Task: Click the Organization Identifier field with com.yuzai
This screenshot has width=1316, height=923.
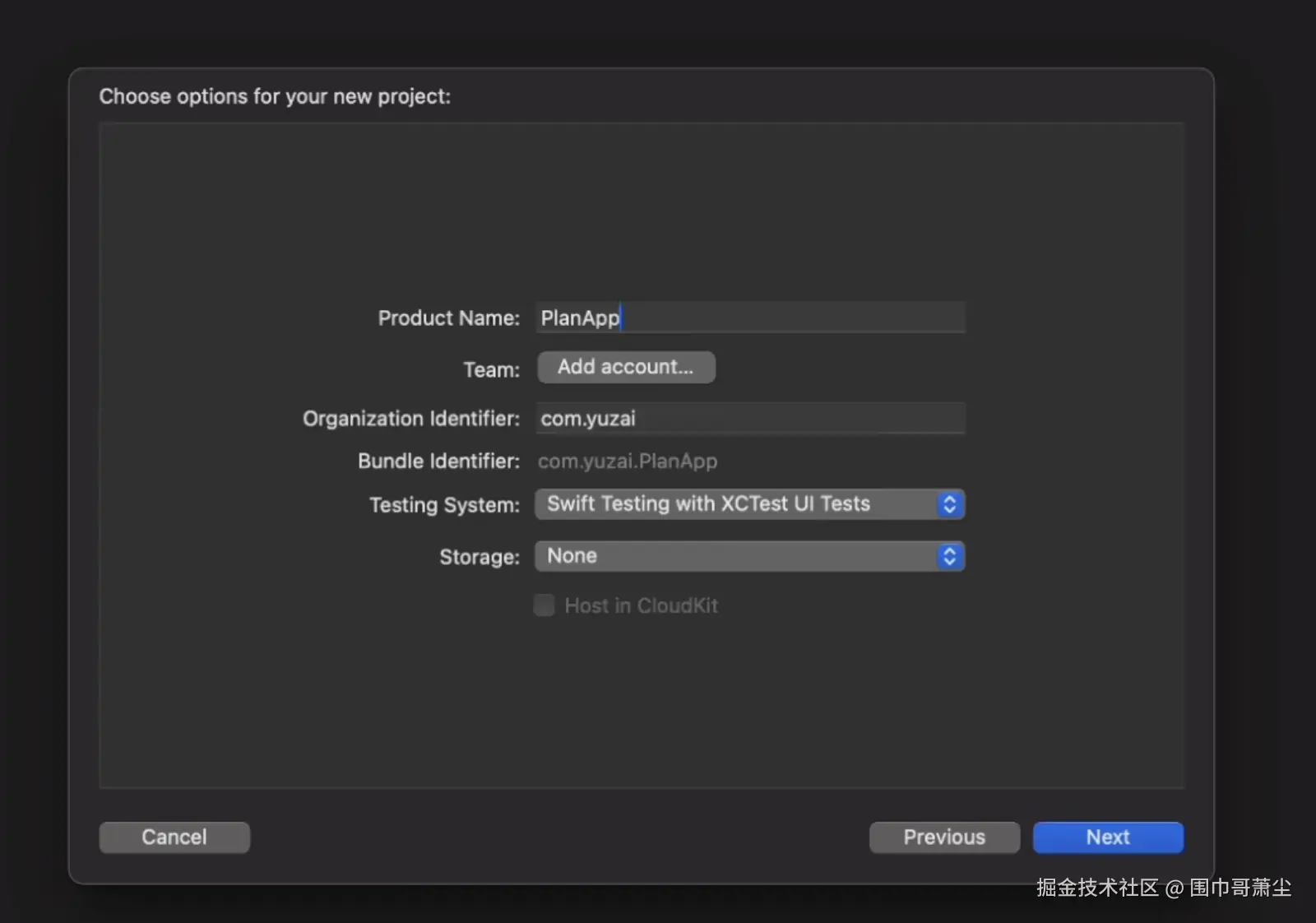Action: (x=749, y=419)
